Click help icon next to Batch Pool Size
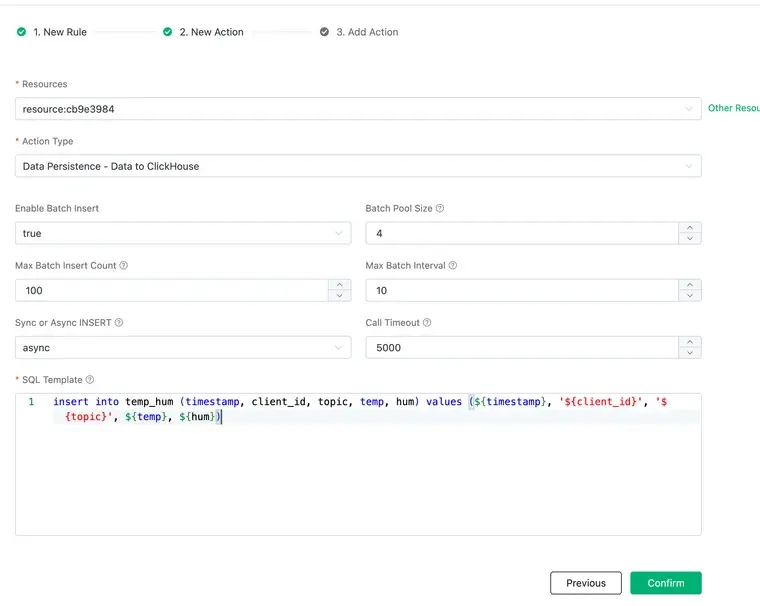Image resolution: width=760 pixels, height=606 pixels. 440,209
